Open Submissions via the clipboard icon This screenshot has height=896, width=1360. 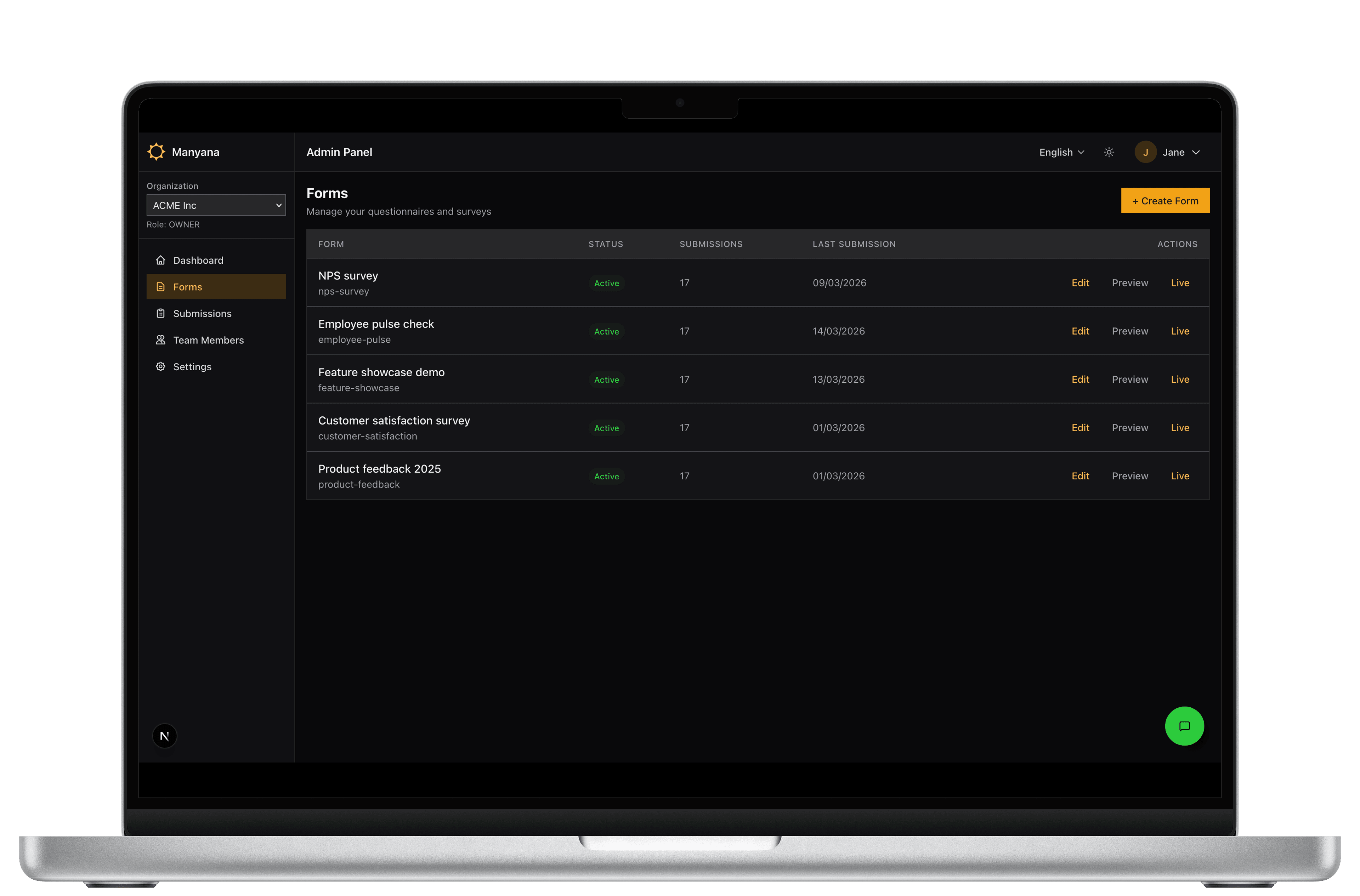click(161, 313)
